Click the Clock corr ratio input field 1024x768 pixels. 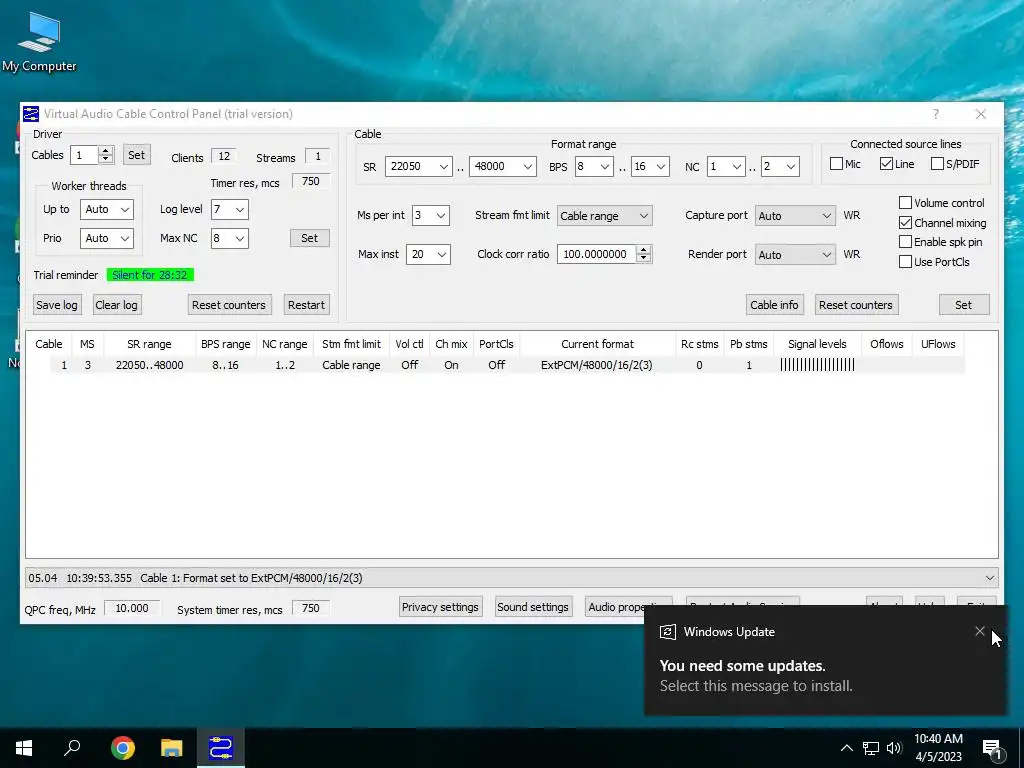click(x=596, y=254)
